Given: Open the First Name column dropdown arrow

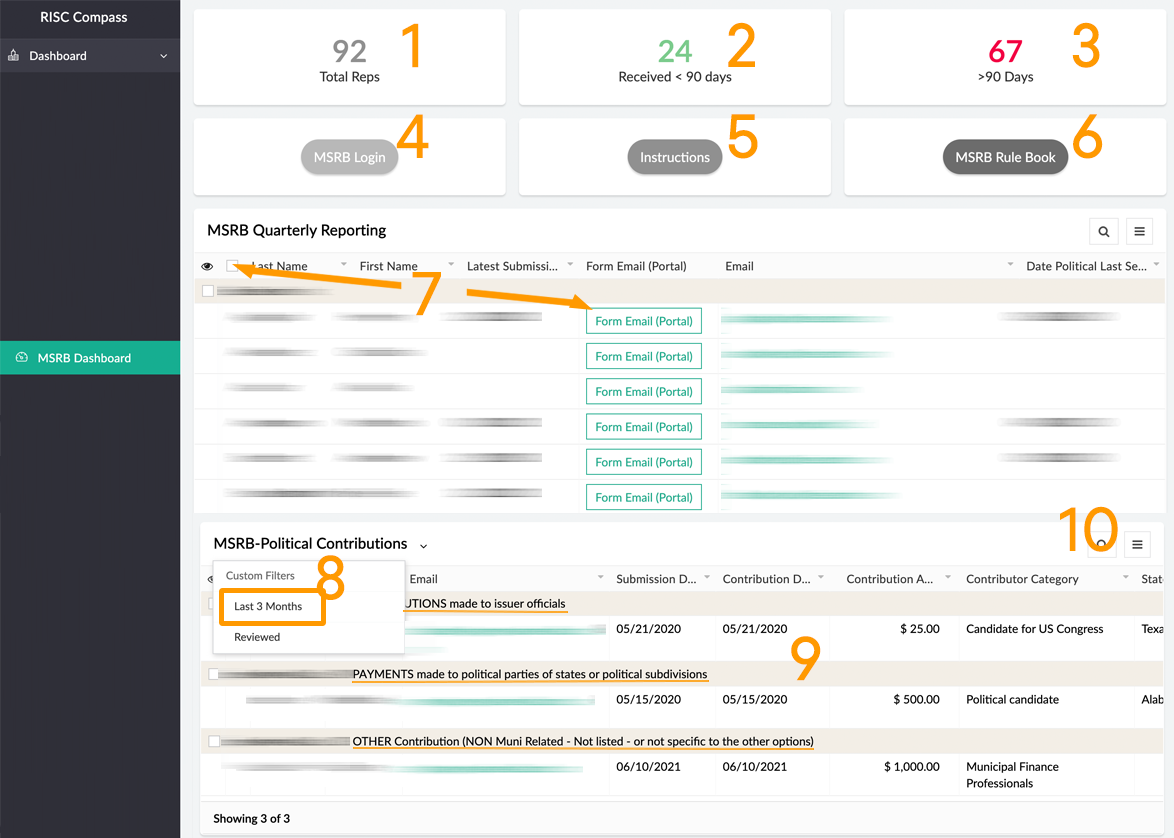Looking at the screenshot, I should (x=451, y=264).
